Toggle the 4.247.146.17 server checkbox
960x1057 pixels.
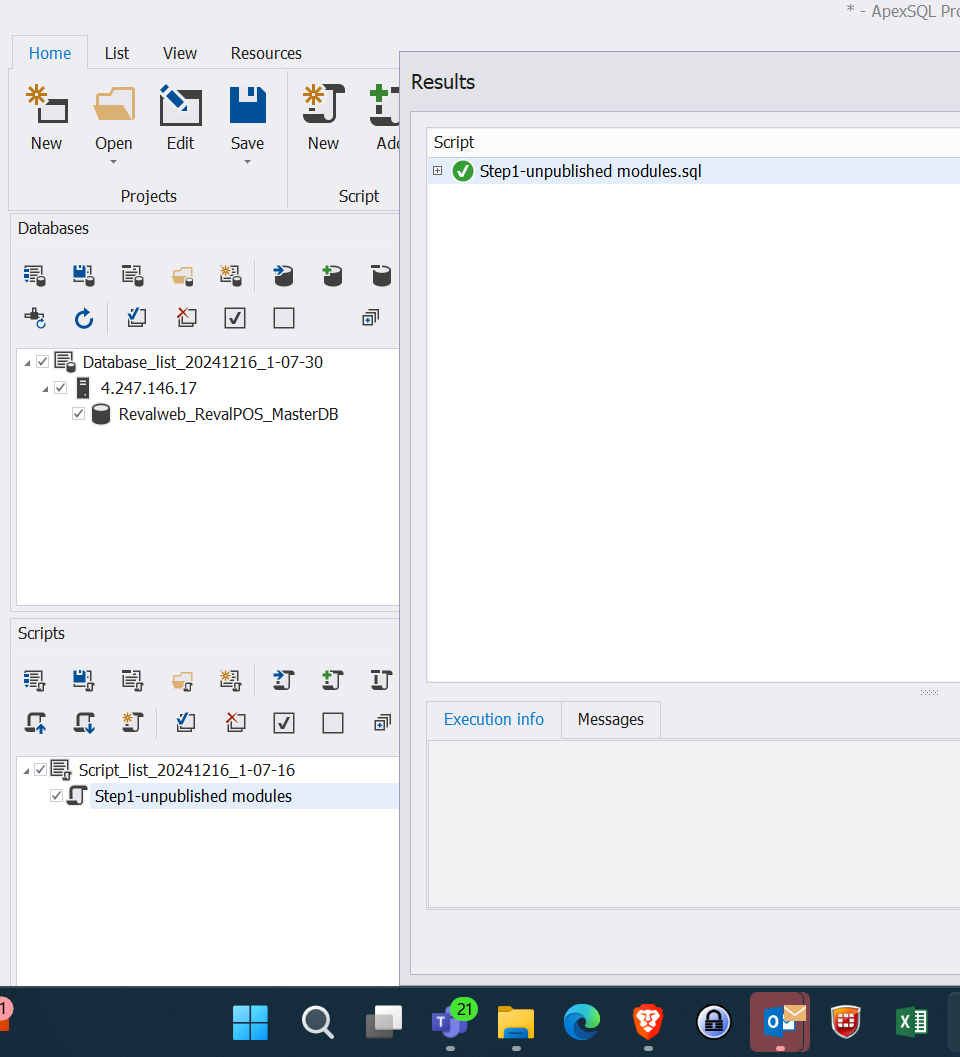tap(61, 388)
